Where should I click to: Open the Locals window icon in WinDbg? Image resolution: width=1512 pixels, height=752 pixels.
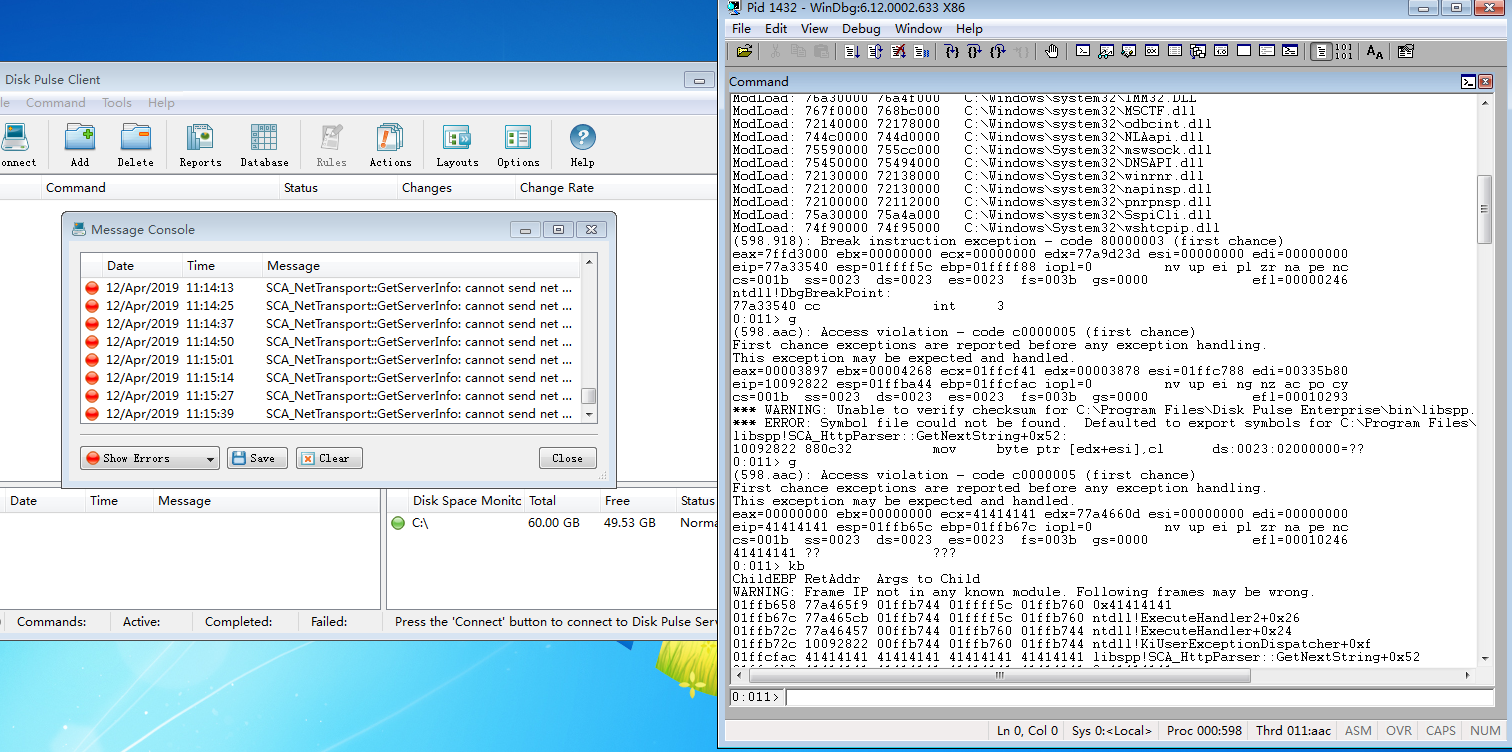click(x=1129, y=51)
